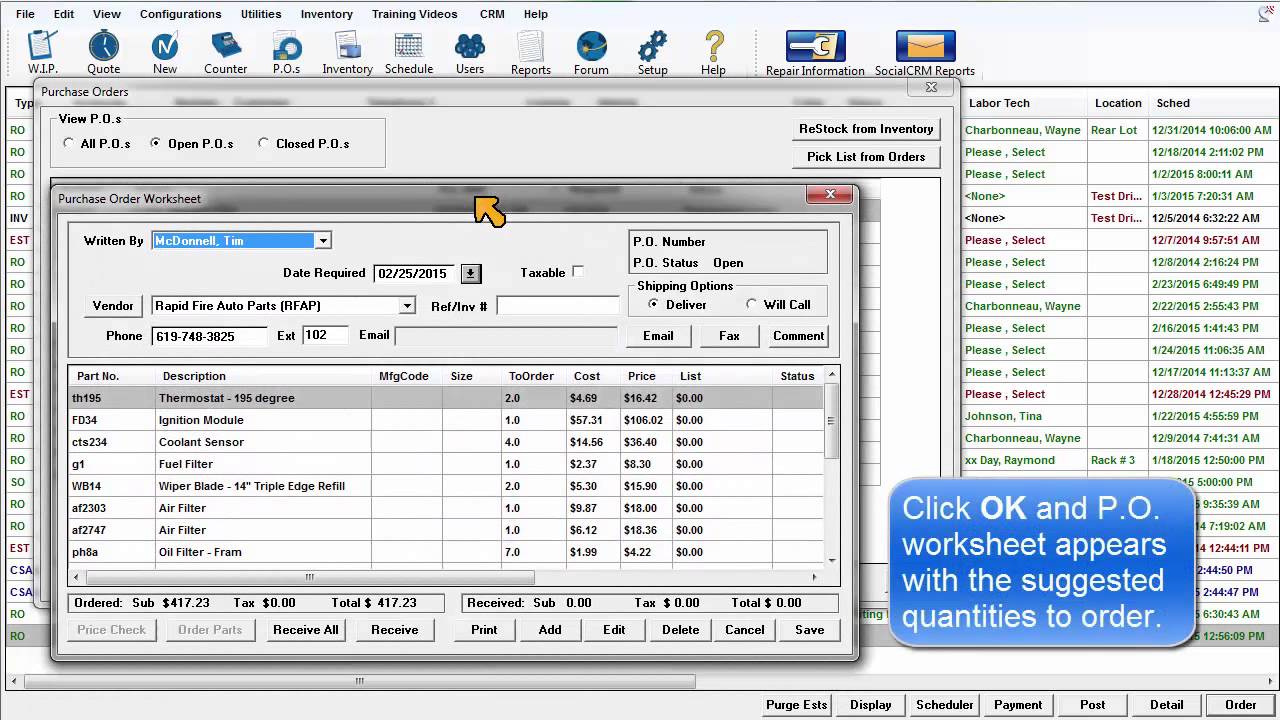Enable the Taxable checkbox

pos(578,272)
